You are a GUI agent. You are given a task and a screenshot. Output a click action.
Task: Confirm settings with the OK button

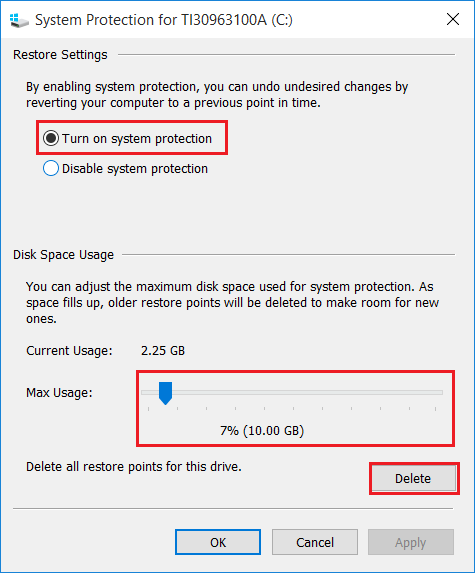pos(218,542)
